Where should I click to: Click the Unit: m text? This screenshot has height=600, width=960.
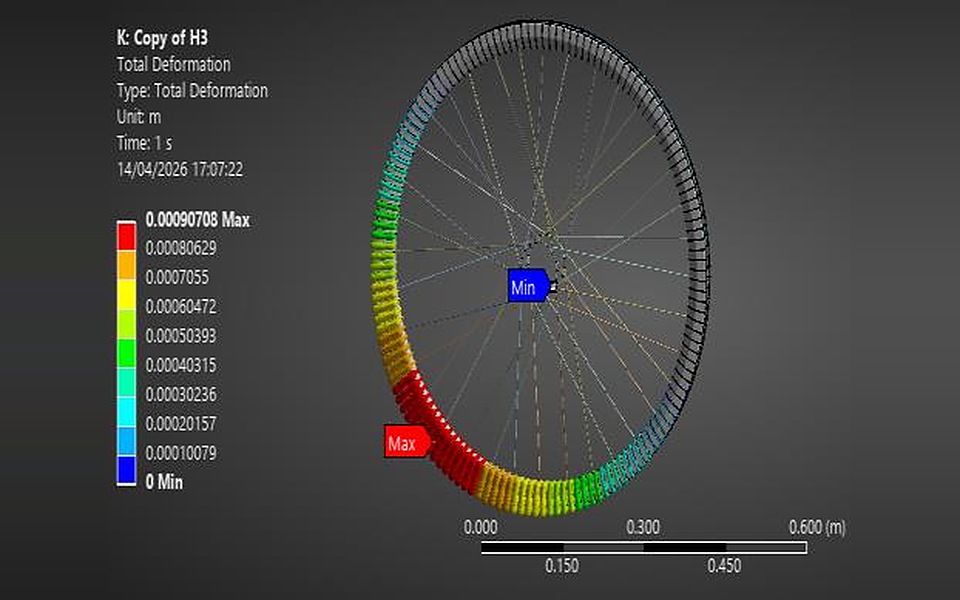click(139, 116)
